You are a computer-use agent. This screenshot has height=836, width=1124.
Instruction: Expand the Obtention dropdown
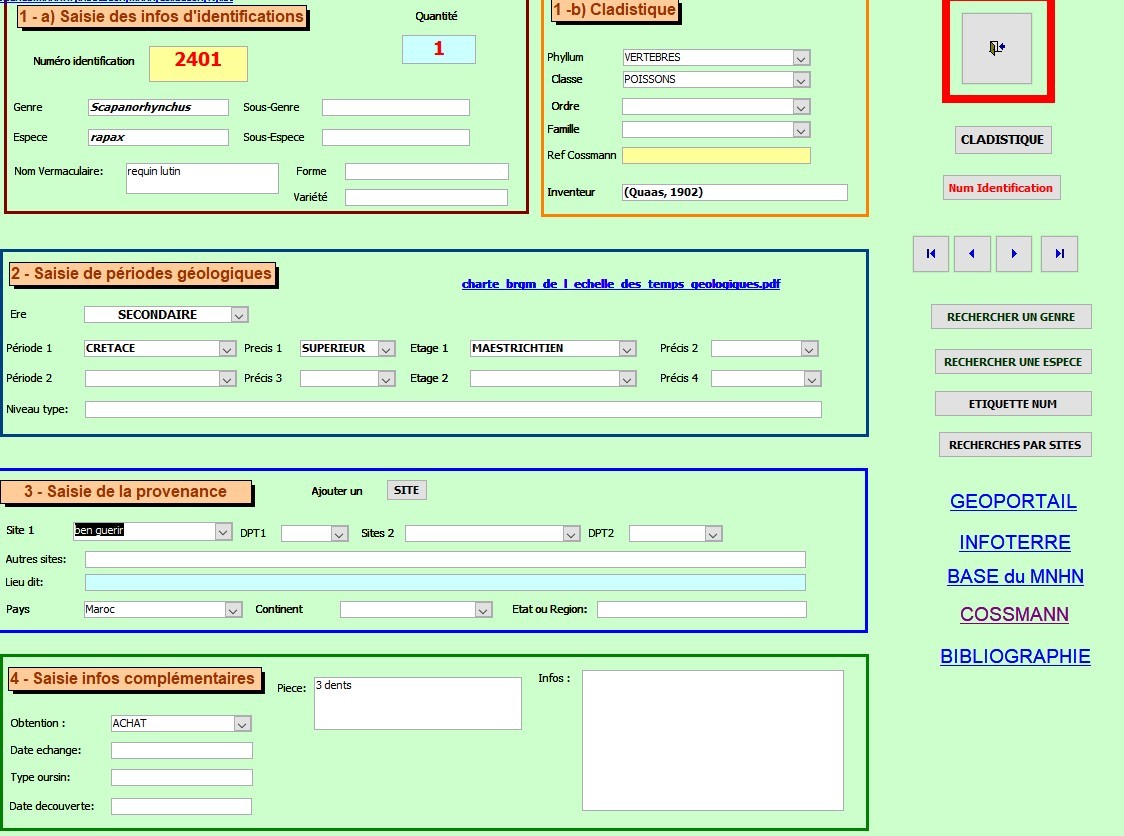242,724
